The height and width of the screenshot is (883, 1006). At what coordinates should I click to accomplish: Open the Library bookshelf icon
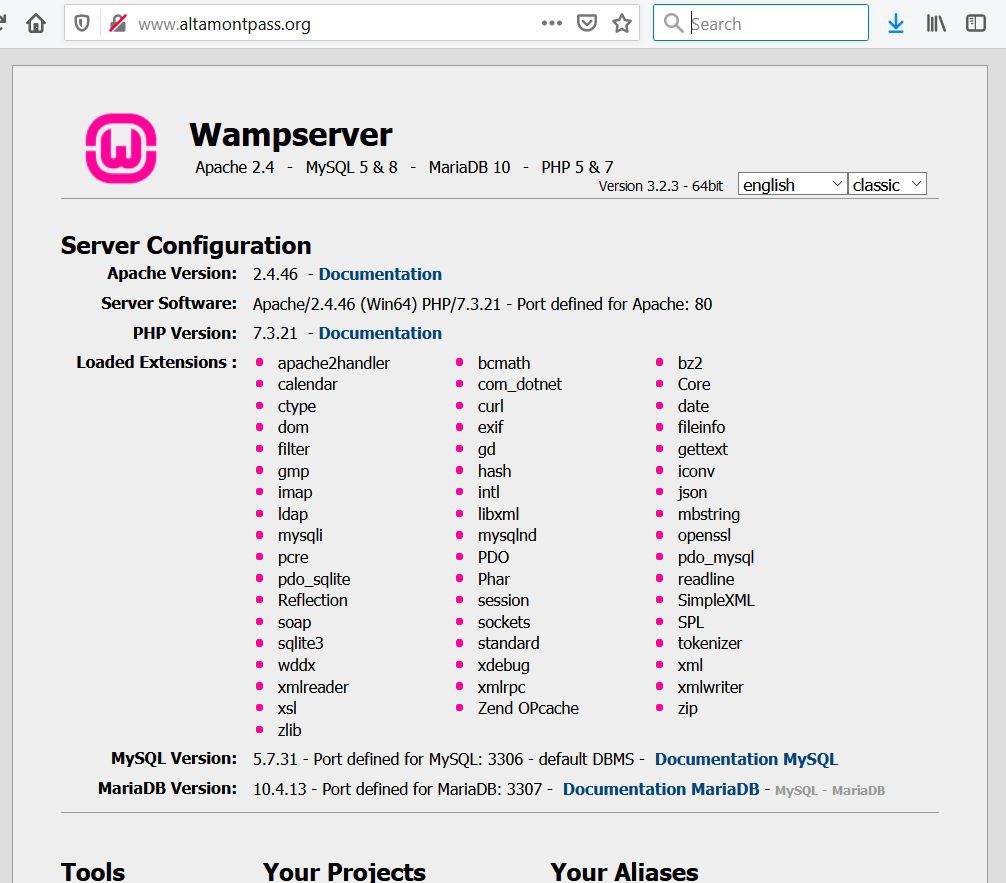[935, 24]
